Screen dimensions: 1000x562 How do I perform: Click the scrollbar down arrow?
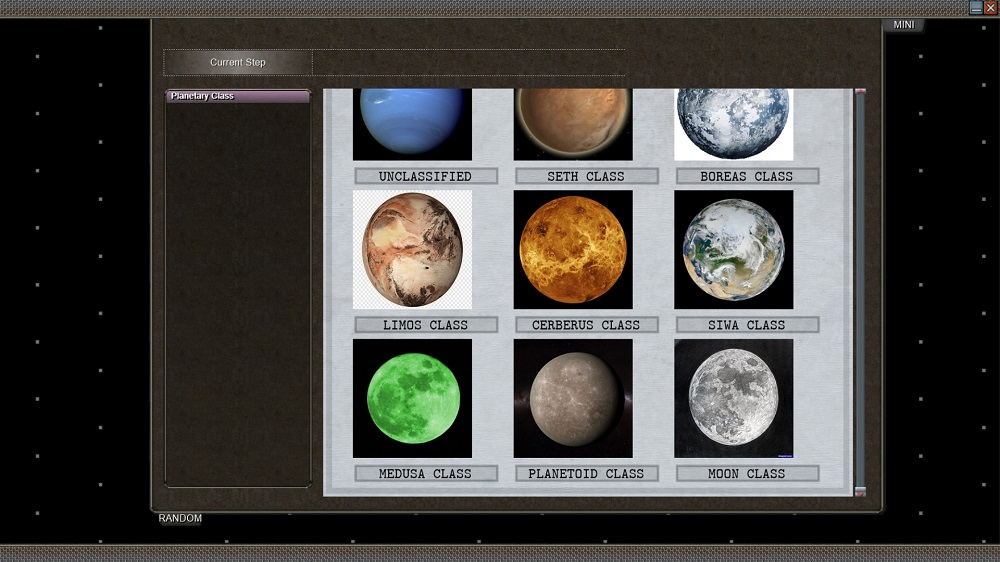pyautogui.click(x=860, y=492)
